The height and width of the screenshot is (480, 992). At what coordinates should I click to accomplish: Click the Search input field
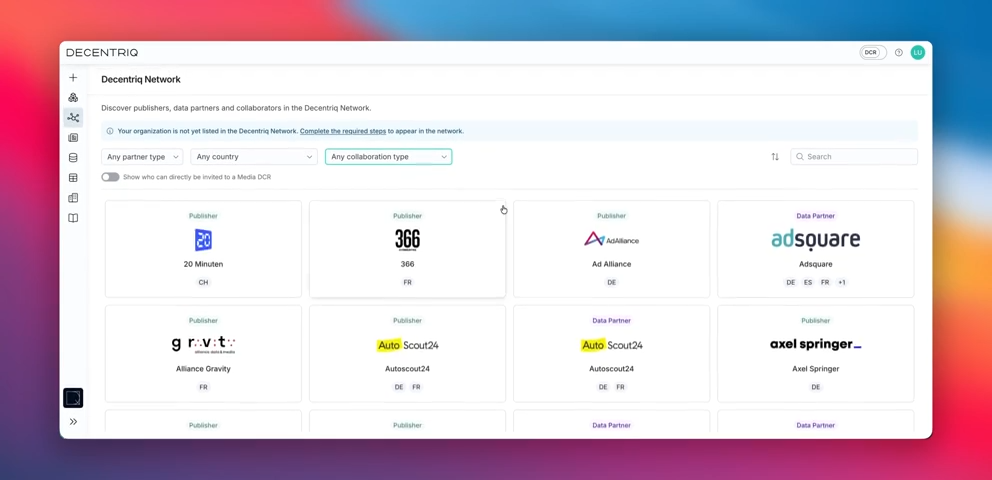tap(854, 157)
